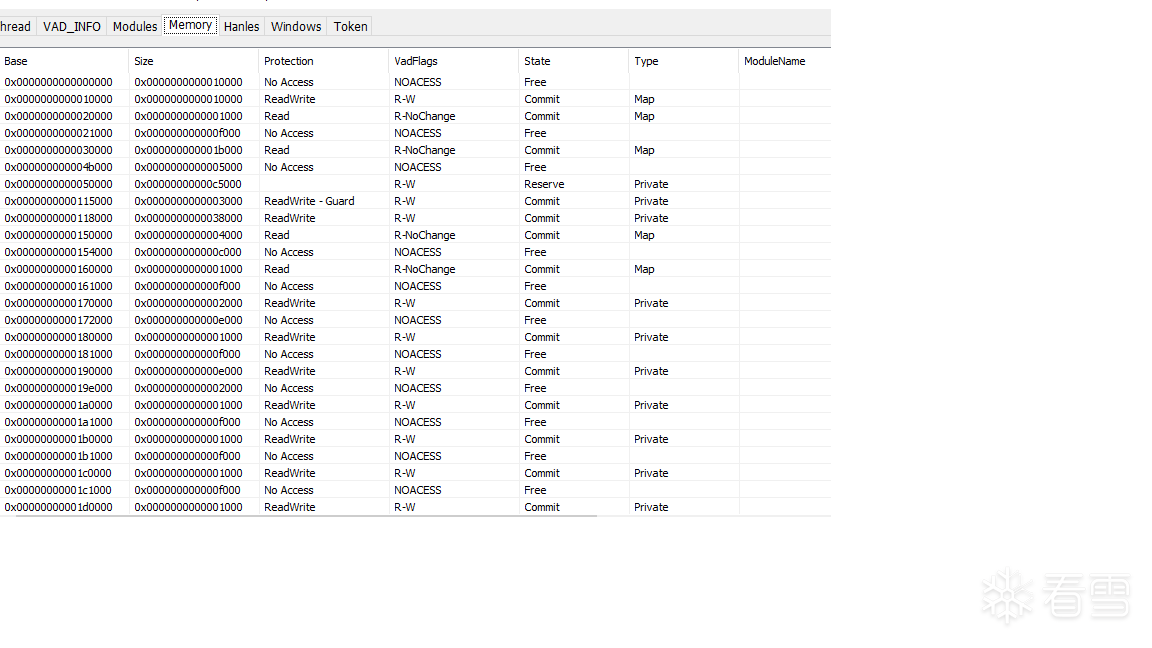Click the row with base 0x000000000004b000

click(x=58, y=167)
